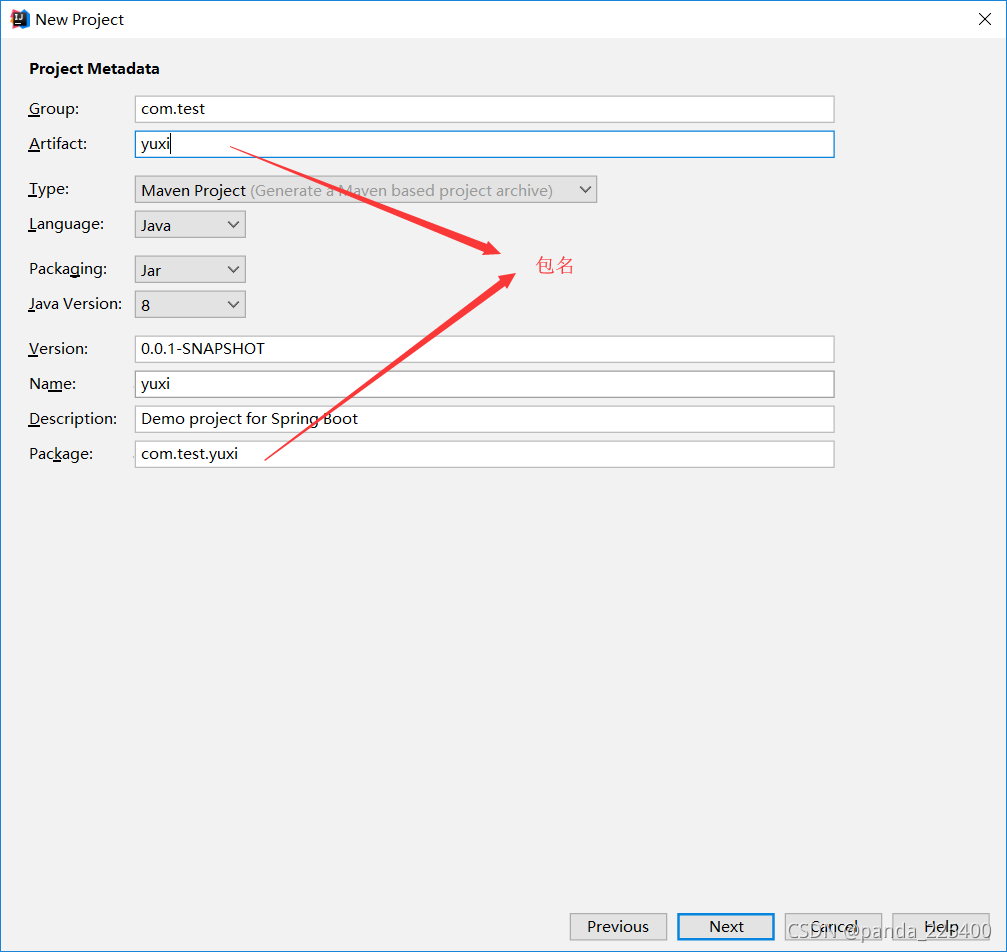This screenshot has height=952, width=1007.
Task: Click the Group label
Action: pos(54,109)
